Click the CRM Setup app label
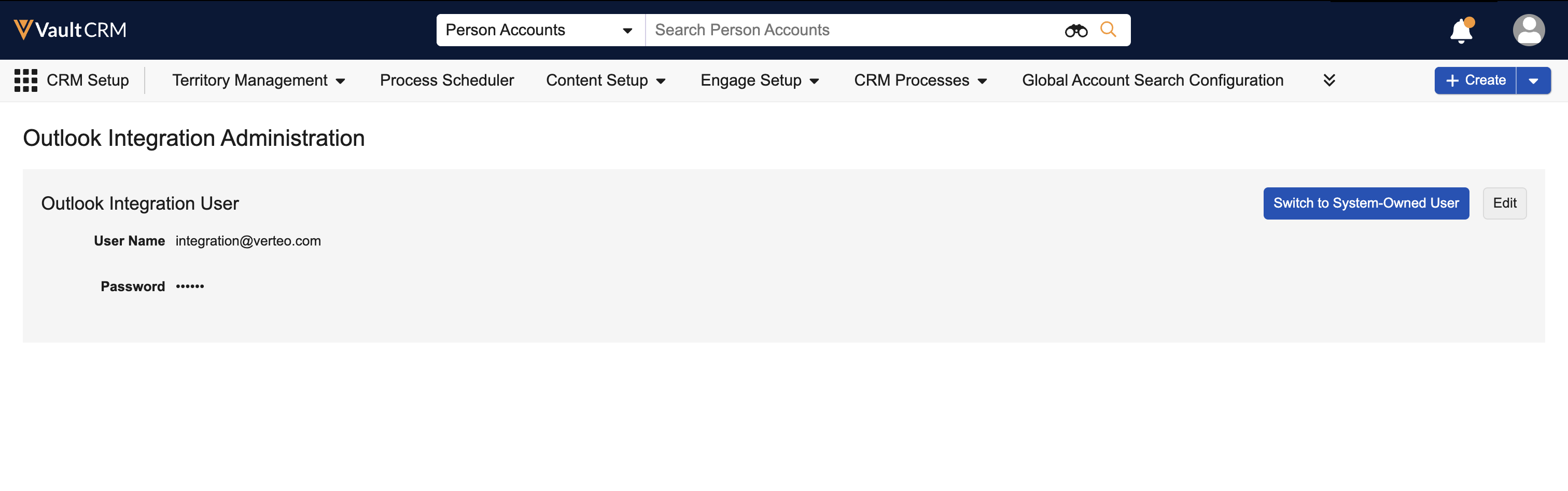Screen dimensions: 1568x491 click(88, 80)
